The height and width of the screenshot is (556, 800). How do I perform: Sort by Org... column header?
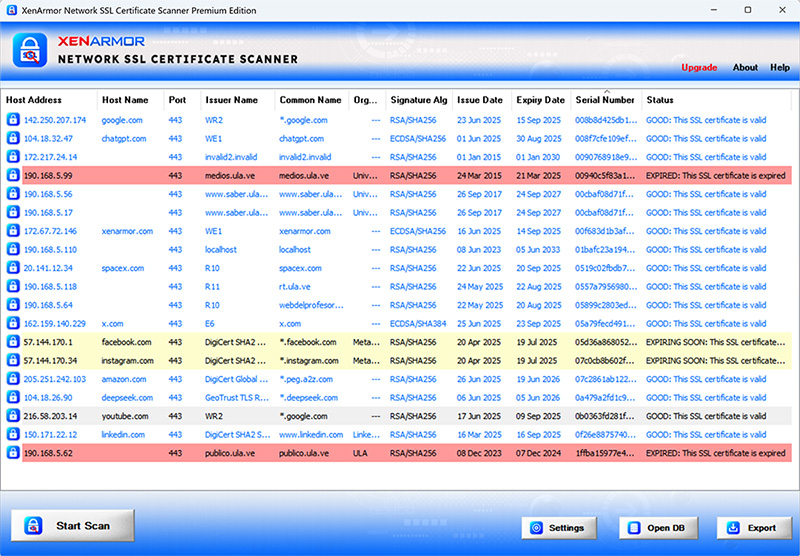[365, 100]
